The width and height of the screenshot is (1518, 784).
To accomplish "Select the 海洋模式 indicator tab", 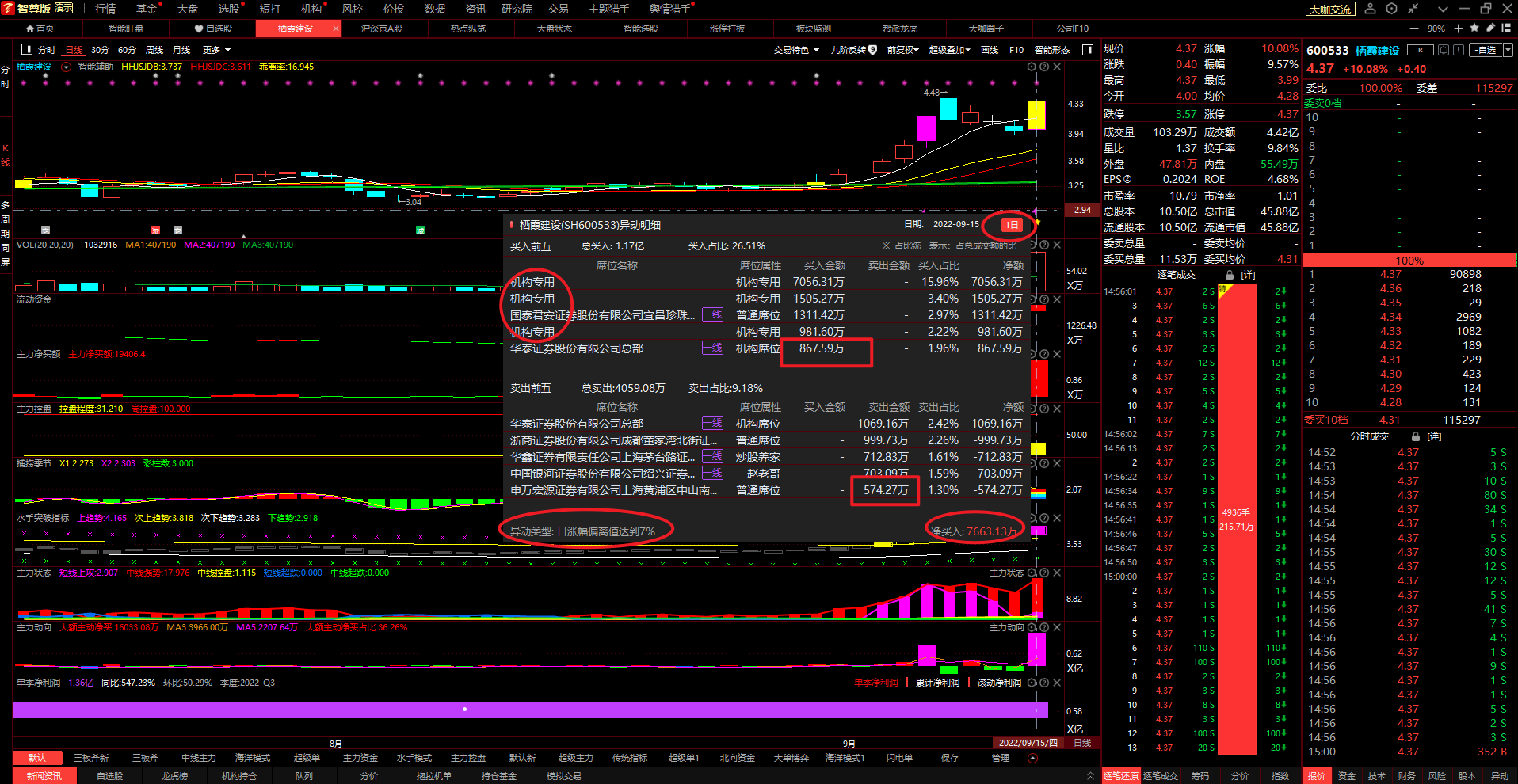I will point(253,758).
